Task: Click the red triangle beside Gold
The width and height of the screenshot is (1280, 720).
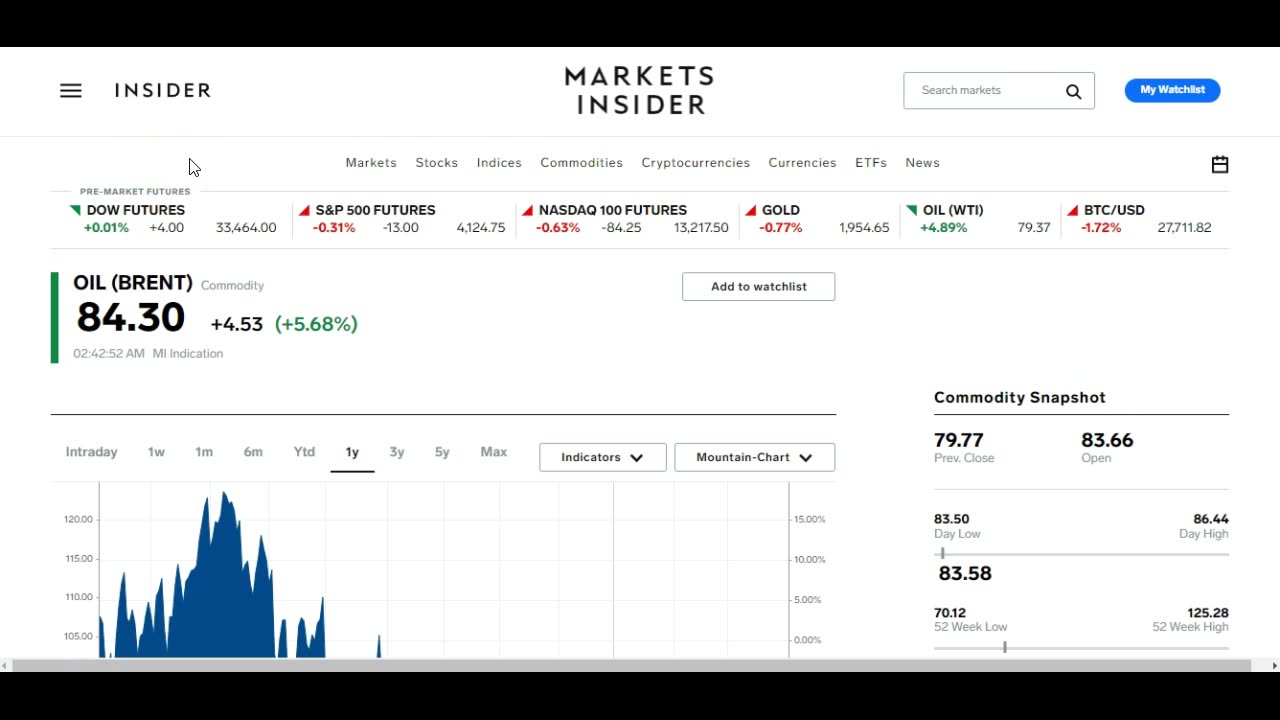Action: click(750, 210)
